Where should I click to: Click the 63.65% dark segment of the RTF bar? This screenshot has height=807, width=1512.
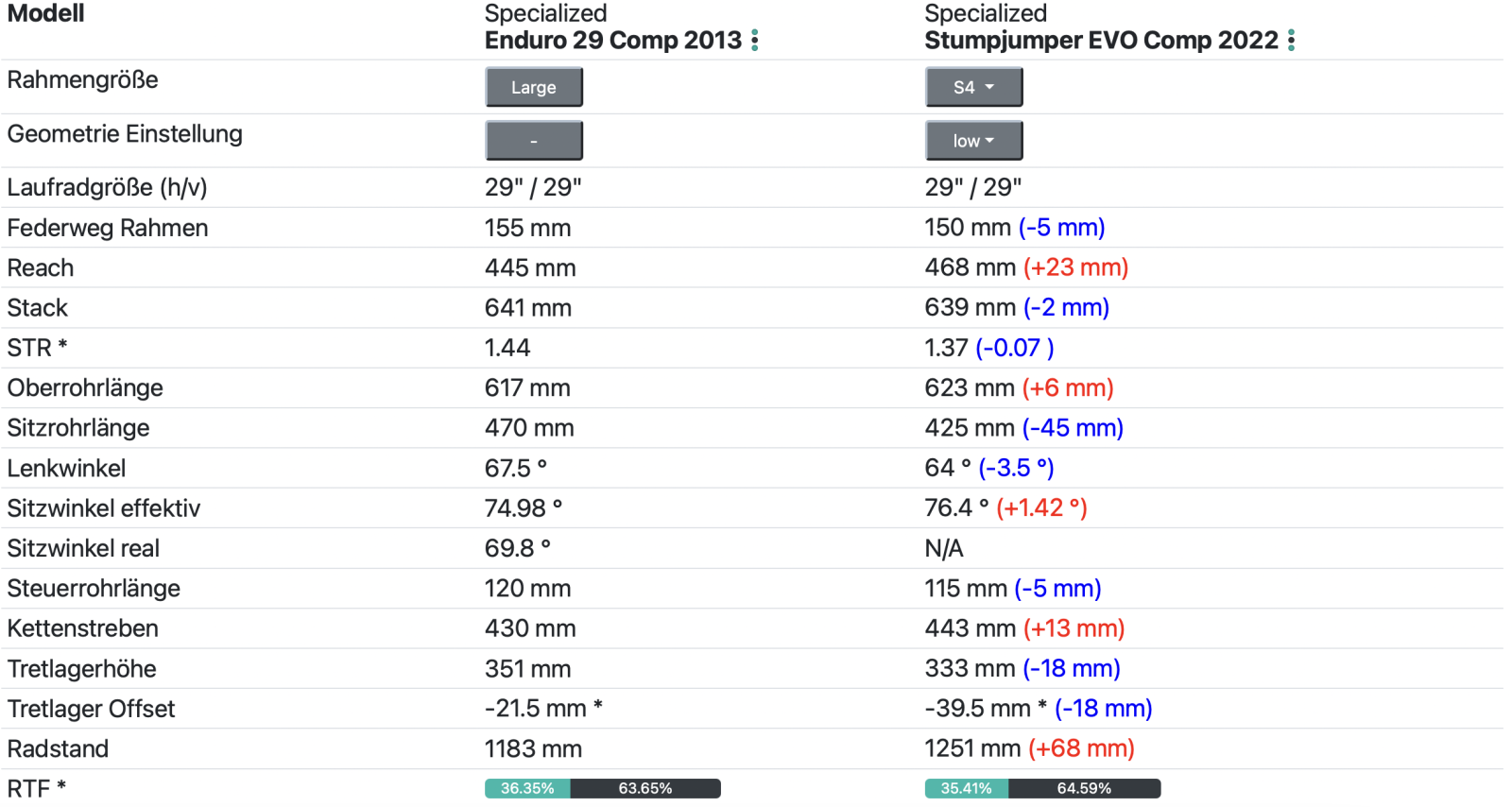point(645,788)
